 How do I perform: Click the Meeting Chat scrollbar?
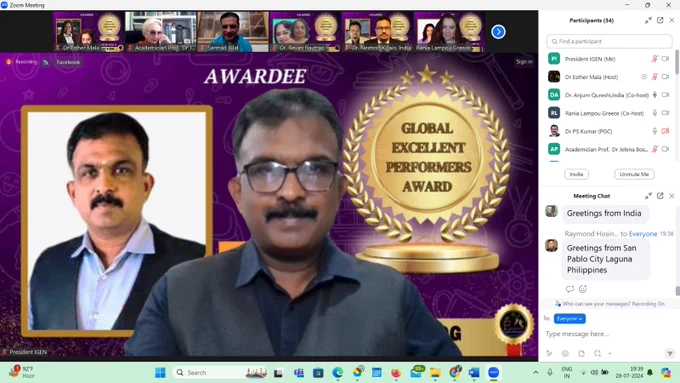tap(677, 291)
